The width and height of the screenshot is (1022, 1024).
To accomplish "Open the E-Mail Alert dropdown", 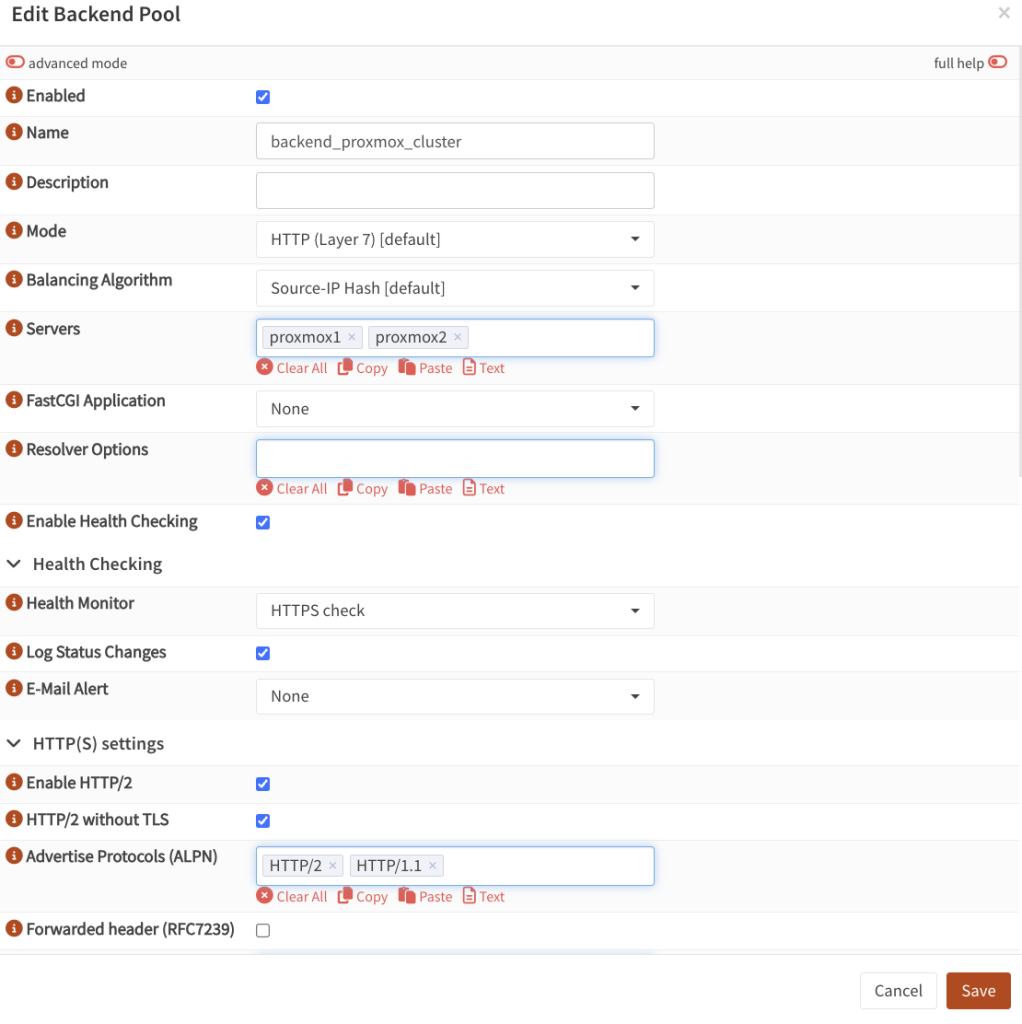I will click(x=455, y=696).
